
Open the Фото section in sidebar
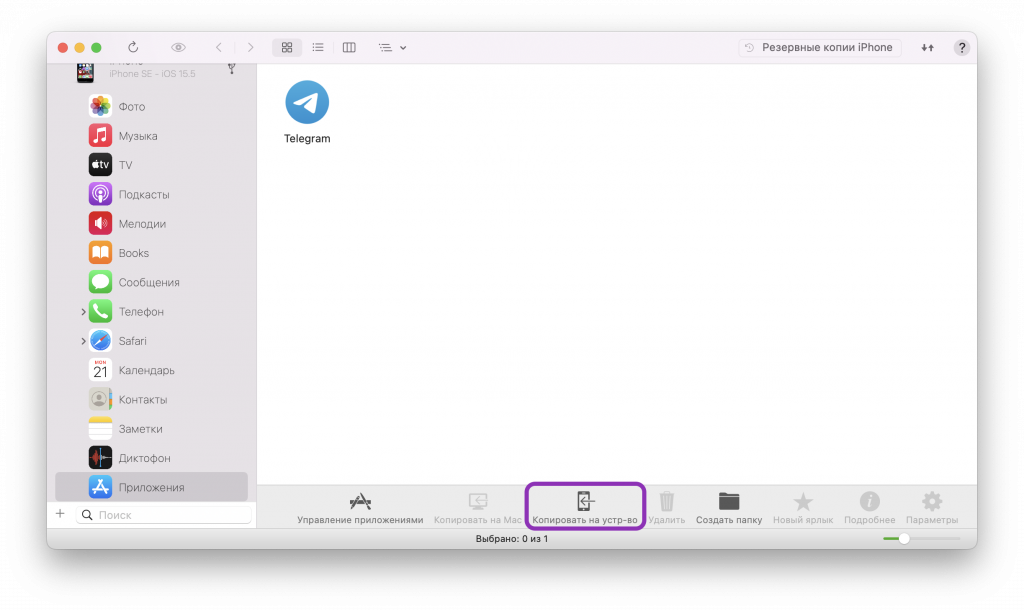click(x=152, y=106)
